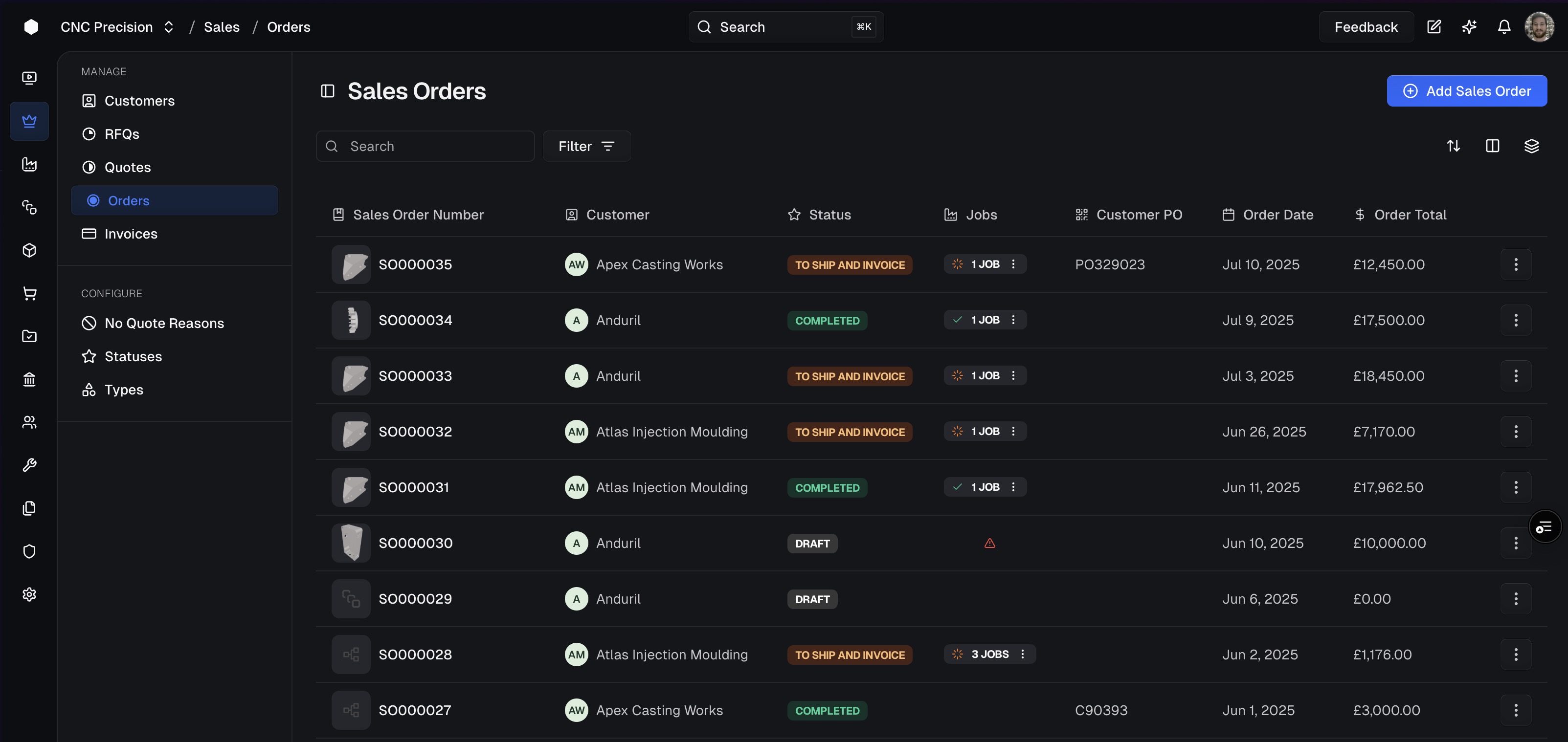The height and width of the screenshot is (742, 1568).
Task: Open Sales in the breadcrumb navigation
Action: coord(222,27)
